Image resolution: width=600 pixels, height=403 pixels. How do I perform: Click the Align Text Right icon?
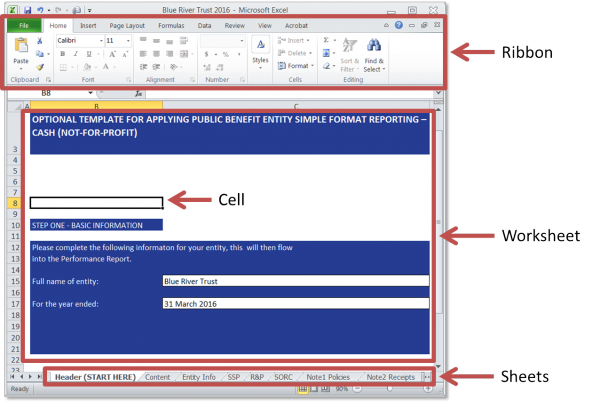[170, 54]
